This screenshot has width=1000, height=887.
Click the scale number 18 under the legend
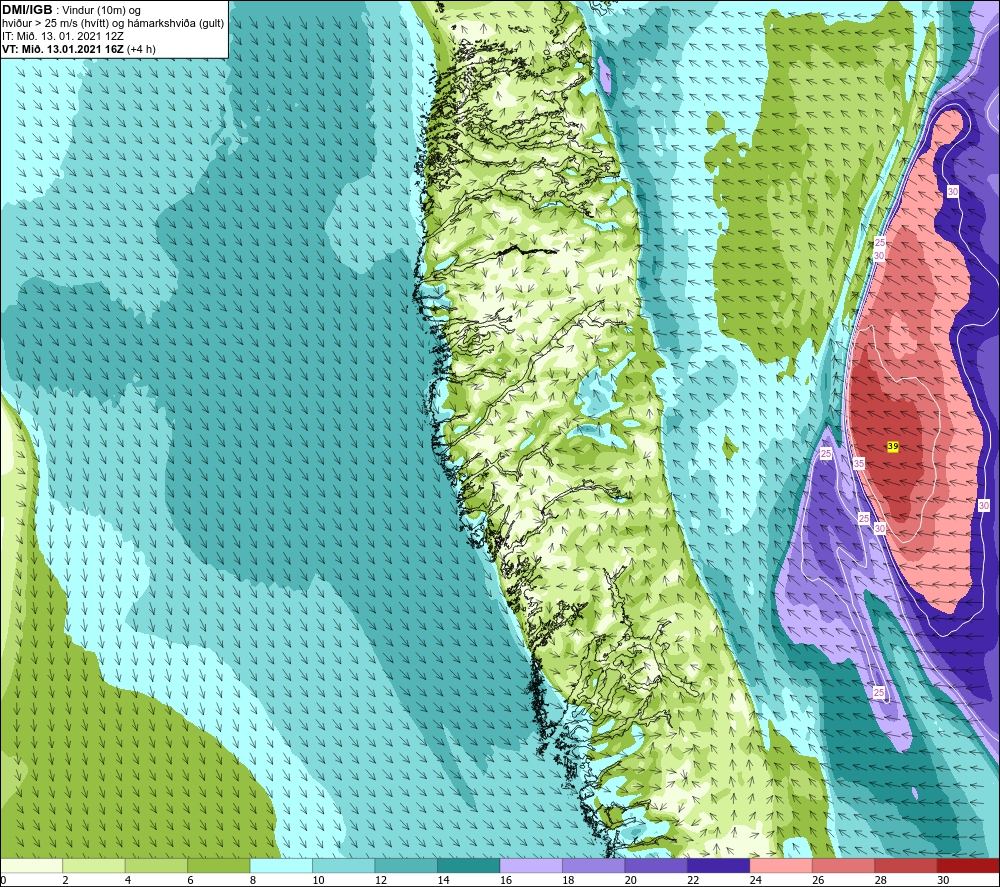point(568,880)
